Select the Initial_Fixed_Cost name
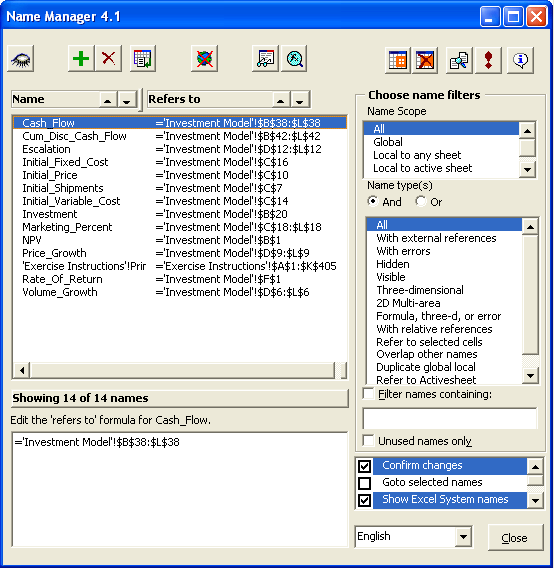The image size is (554, 568). 180,162
